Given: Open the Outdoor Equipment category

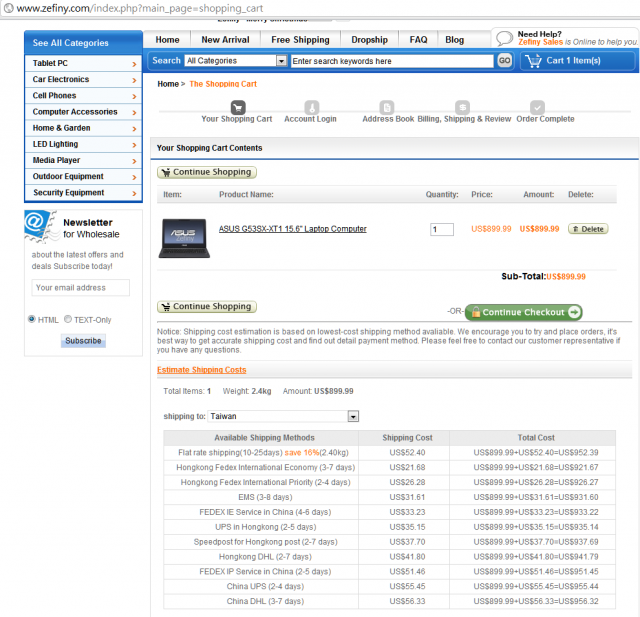Looking at the screenshot, I should coord(83,177).
